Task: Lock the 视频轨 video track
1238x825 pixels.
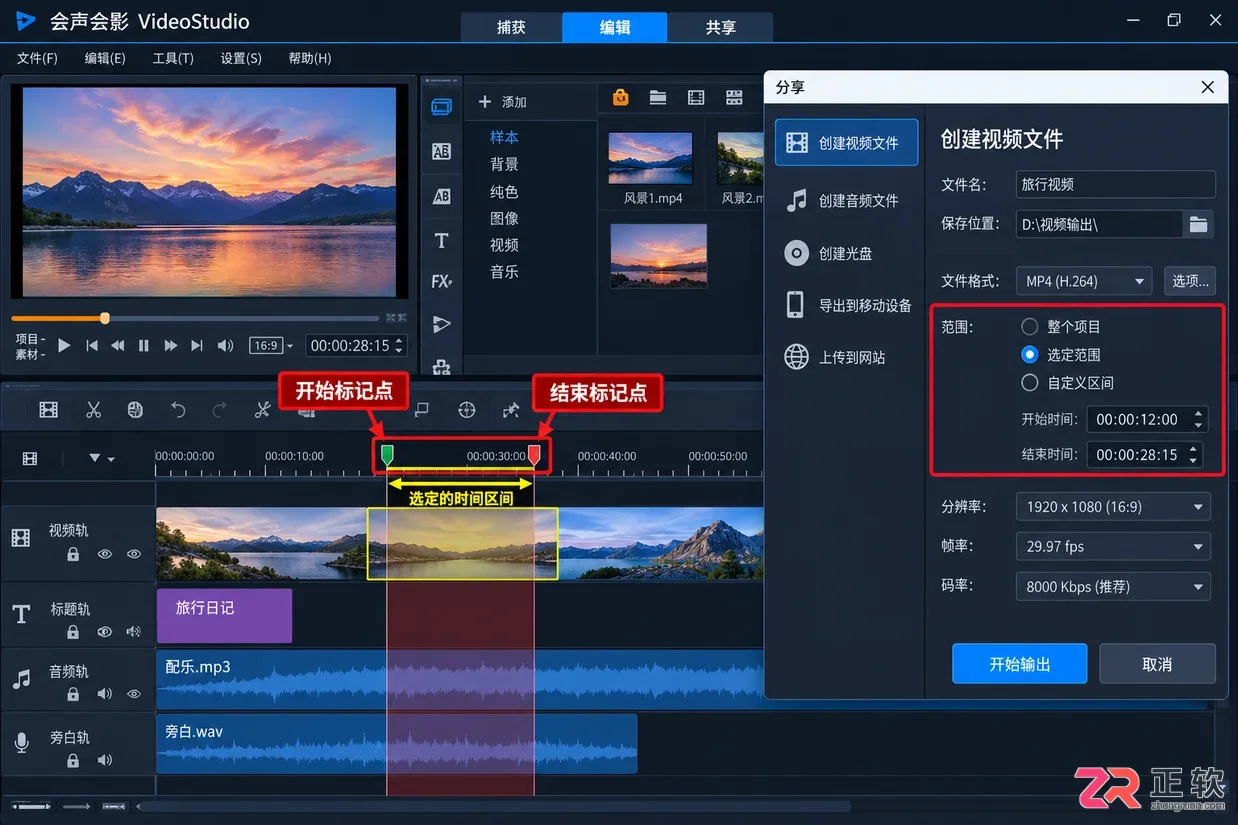Action: coord(73,554)
